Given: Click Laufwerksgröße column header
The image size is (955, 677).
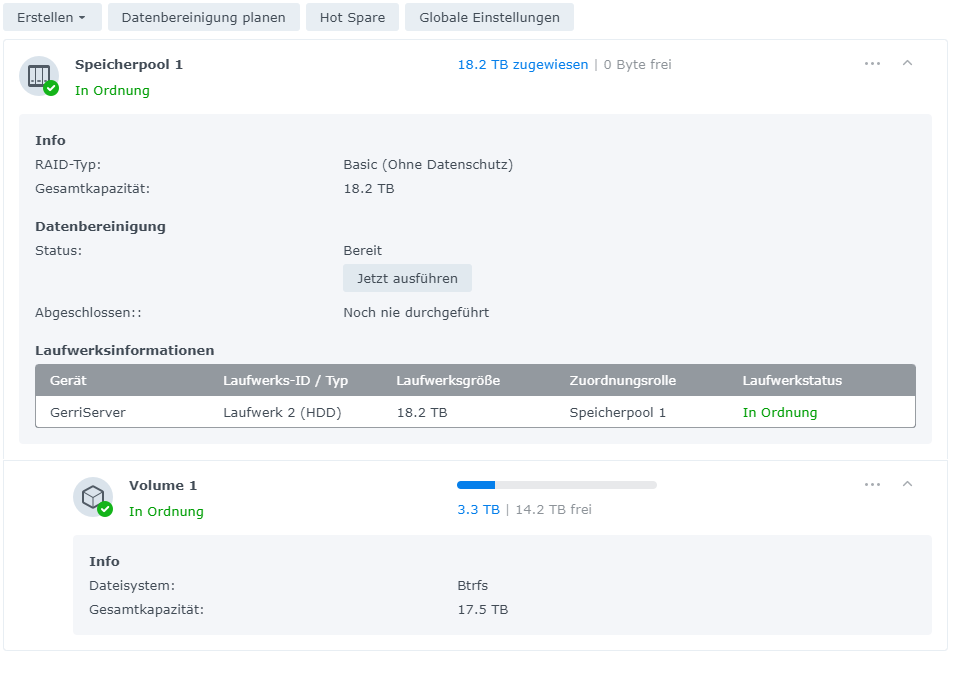Looking at the screenshot, I should [x=448, y=381].
